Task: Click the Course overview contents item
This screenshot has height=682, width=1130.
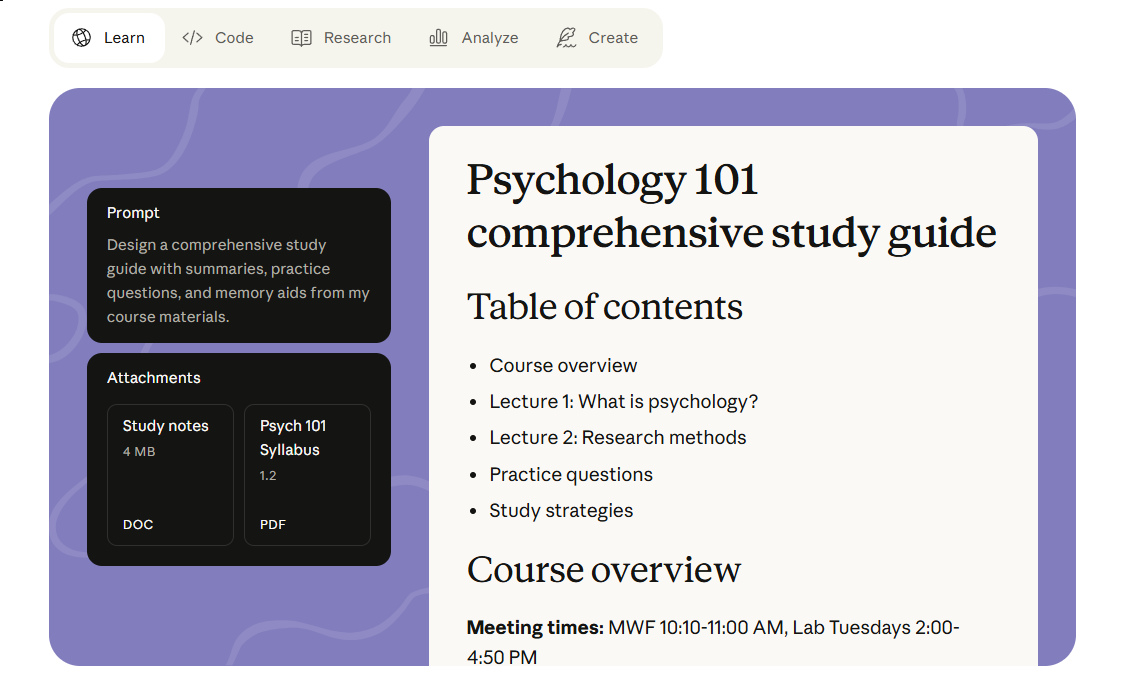Action: 563,366
